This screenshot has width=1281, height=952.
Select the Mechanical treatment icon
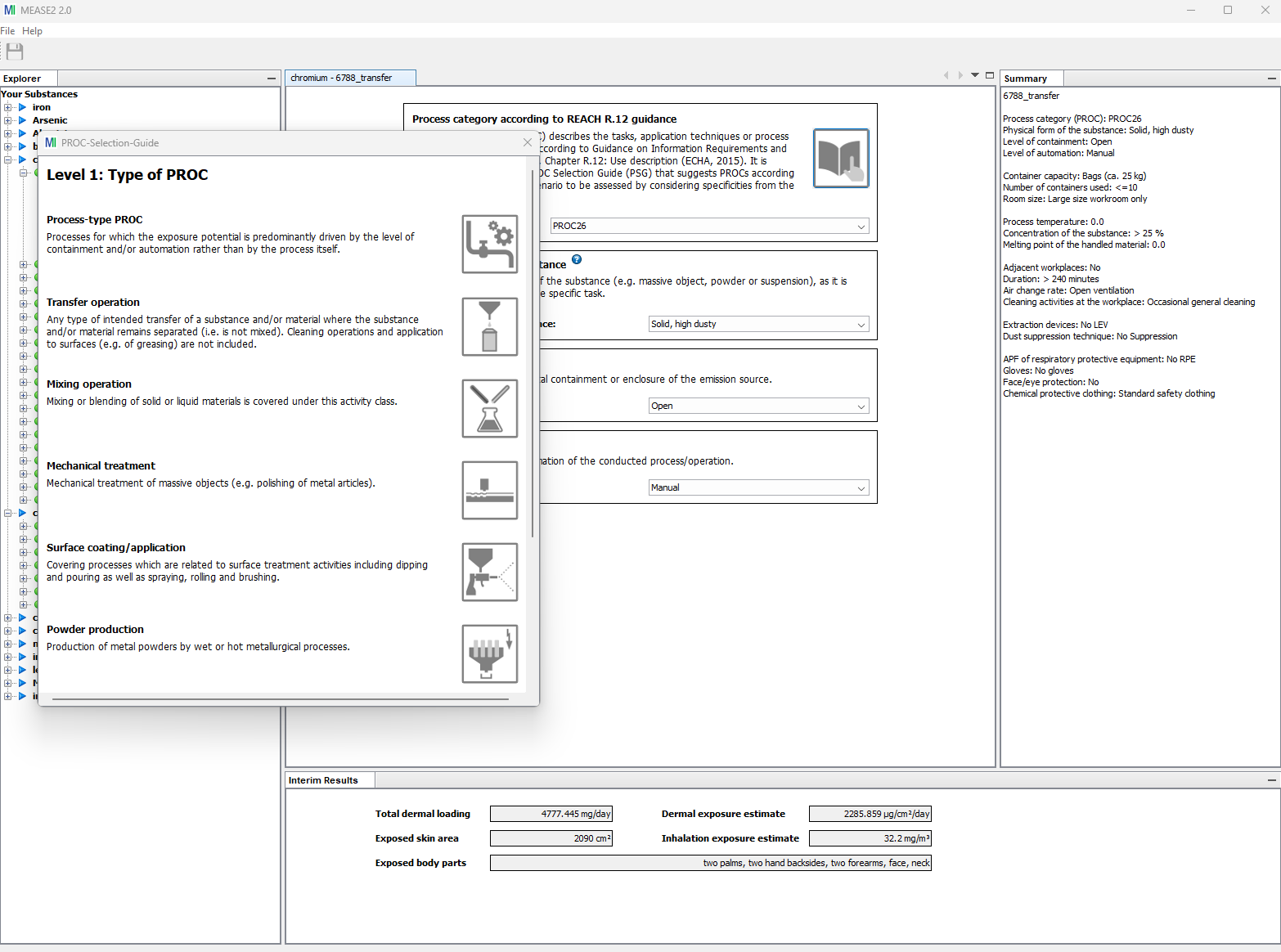(489, 490)
